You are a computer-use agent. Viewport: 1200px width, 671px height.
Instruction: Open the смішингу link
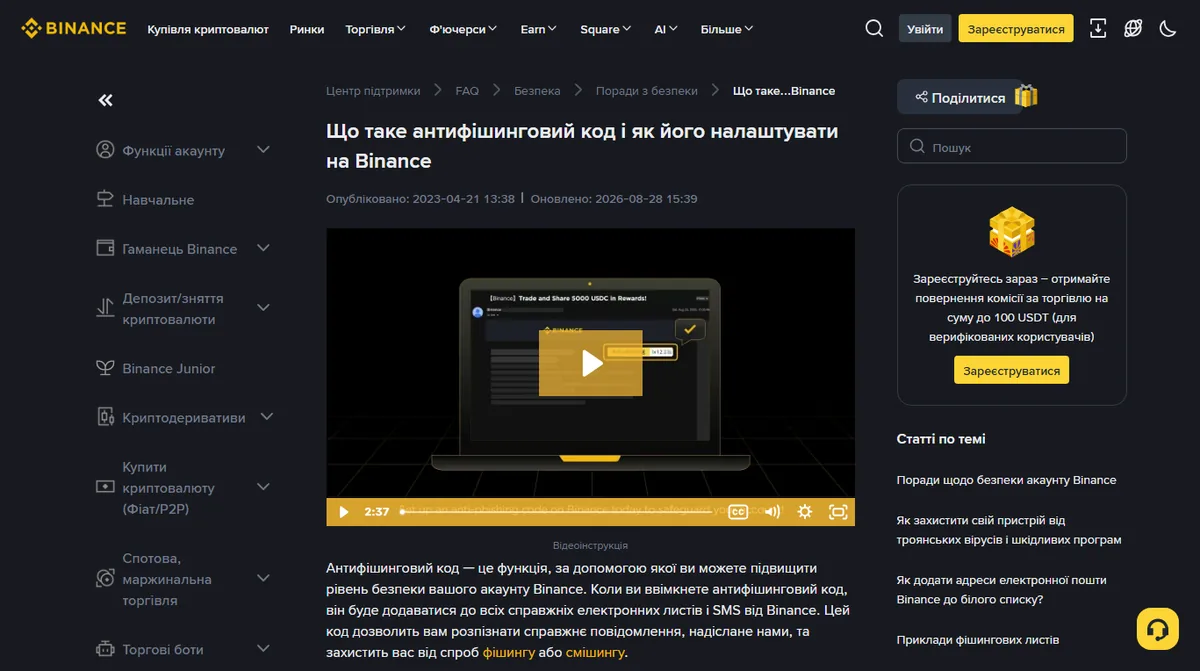point(595,652)
